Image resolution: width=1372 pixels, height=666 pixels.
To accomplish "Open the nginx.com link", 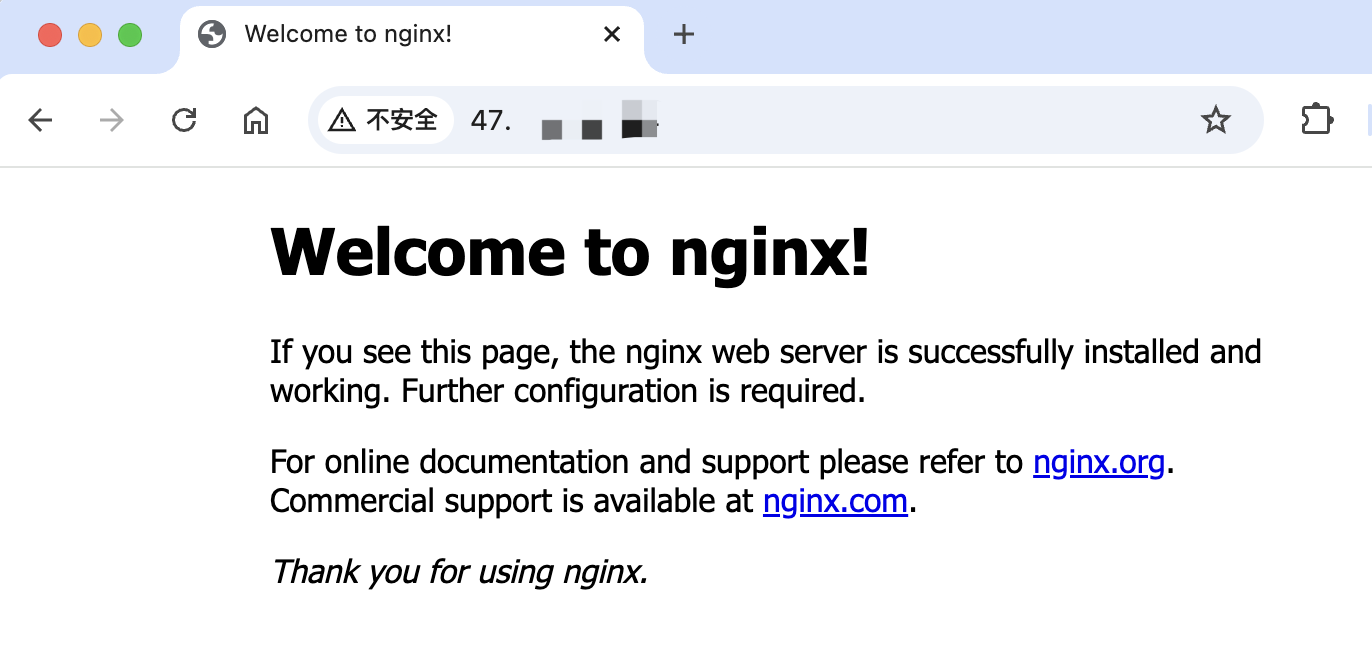I will (x=835, y=500).
